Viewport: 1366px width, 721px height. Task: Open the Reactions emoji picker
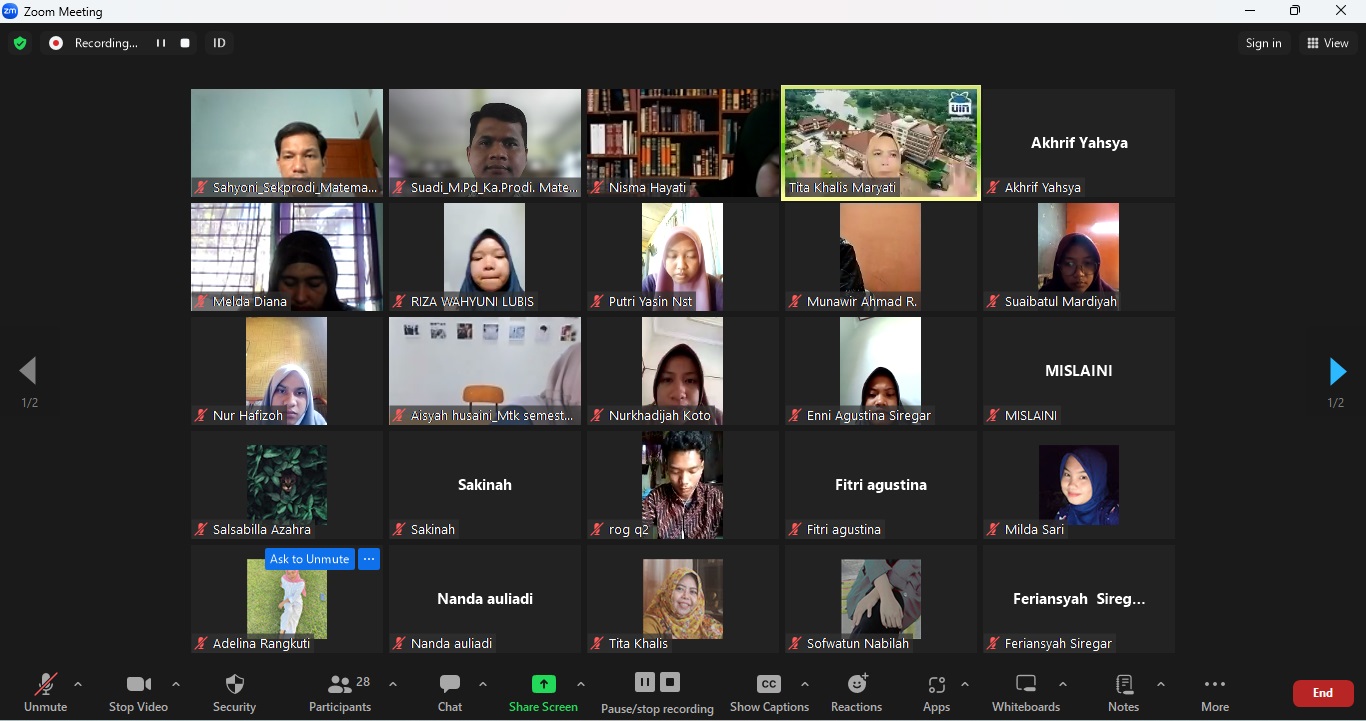857,692
